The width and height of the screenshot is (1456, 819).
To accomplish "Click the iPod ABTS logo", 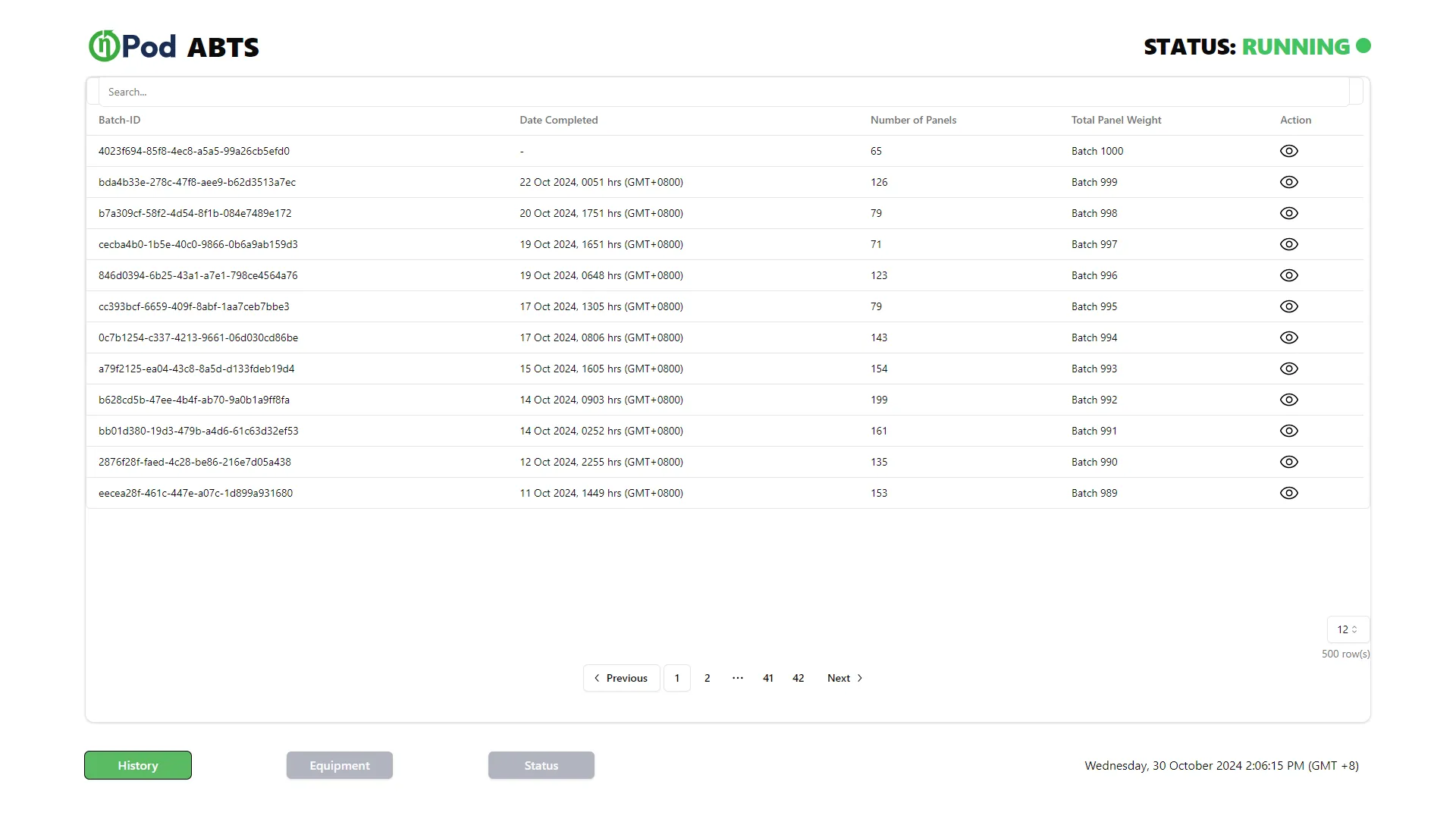I will pos(174,46).
